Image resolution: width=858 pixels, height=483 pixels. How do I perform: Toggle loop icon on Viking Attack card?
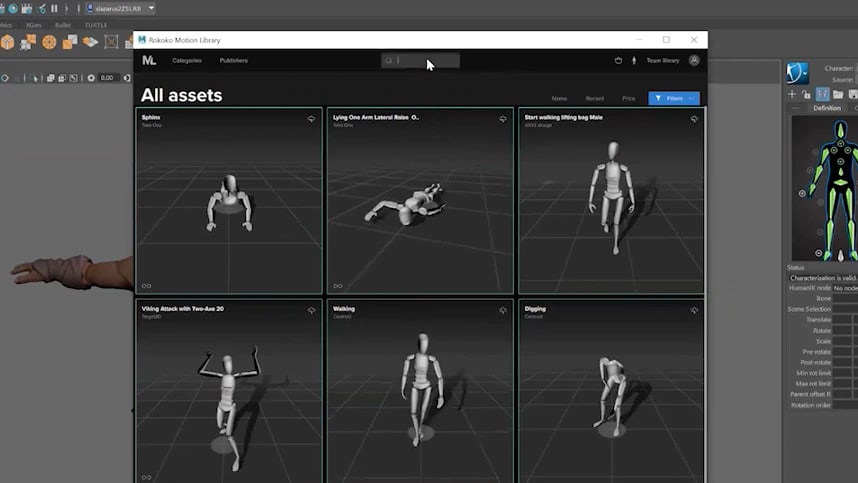(146, 477)
